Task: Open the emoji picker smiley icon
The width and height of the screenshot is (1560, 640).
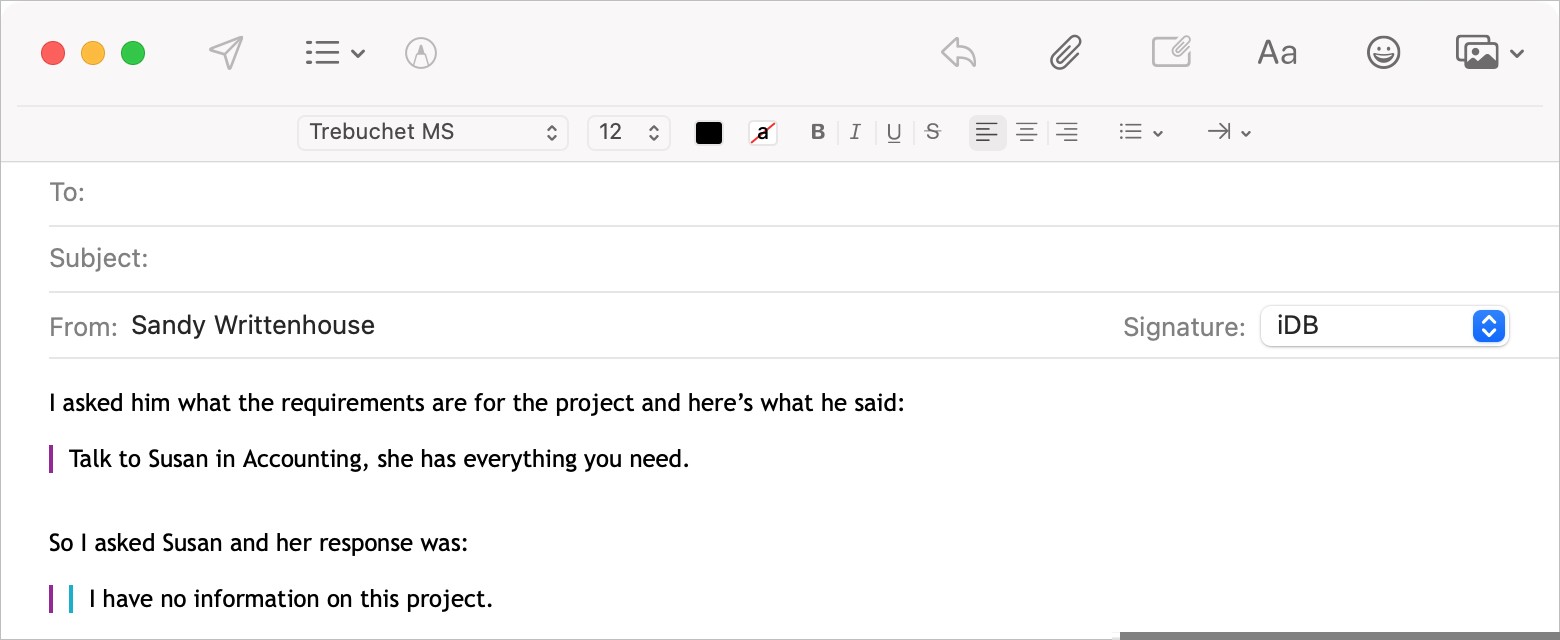Action: point(1383,53)
